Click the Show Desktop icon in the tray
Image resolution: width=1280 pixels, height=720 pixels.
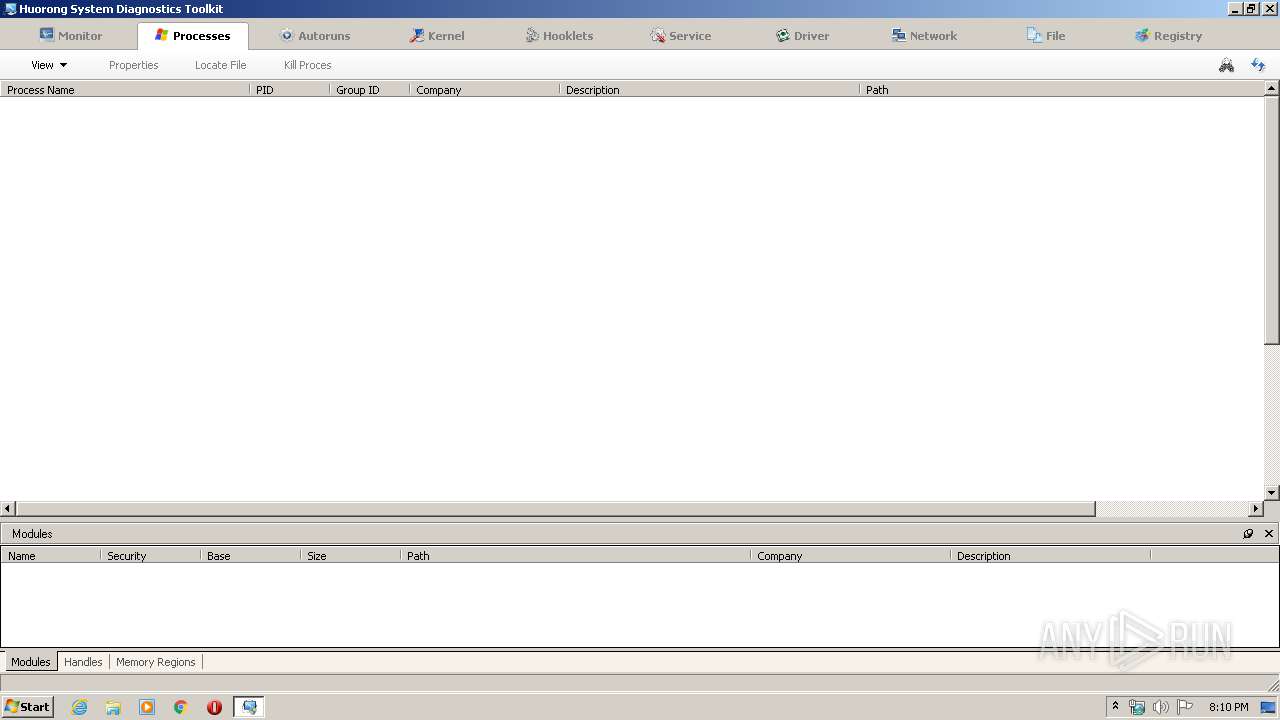pyautogui.click(x=1269, y=707)
